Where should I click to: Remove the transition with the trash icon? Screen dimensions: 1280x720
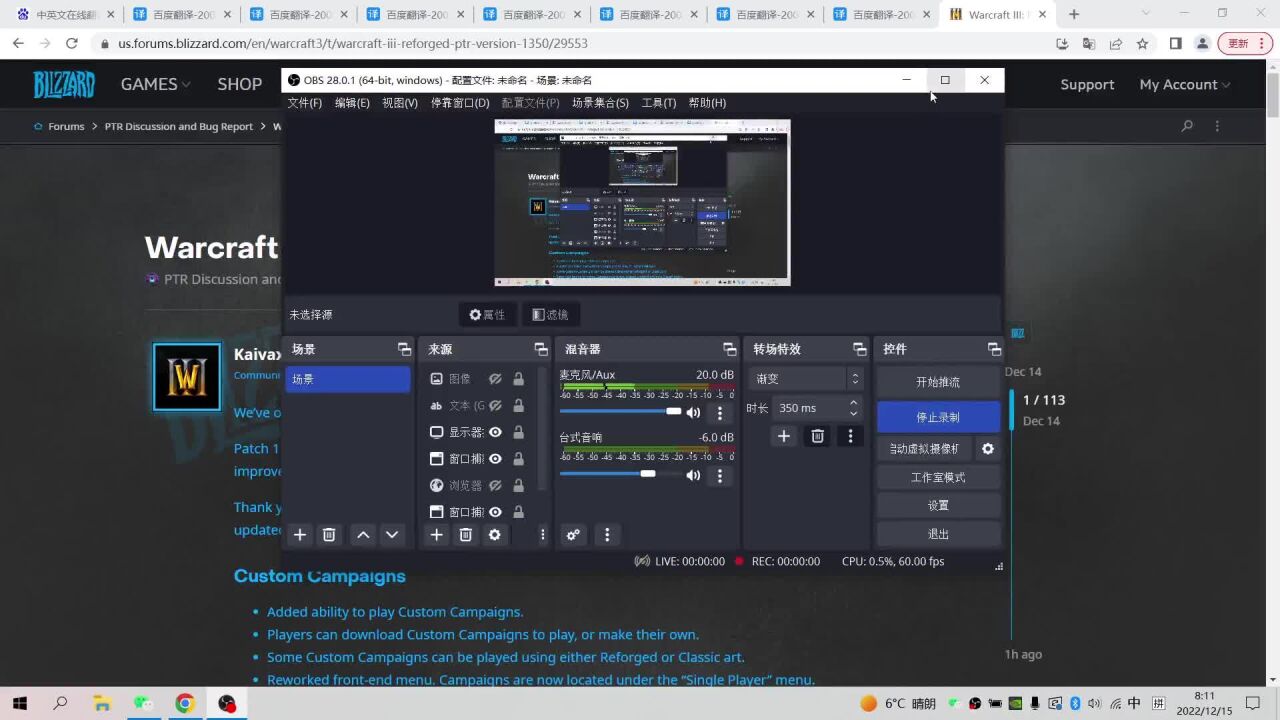click(817, 436)
